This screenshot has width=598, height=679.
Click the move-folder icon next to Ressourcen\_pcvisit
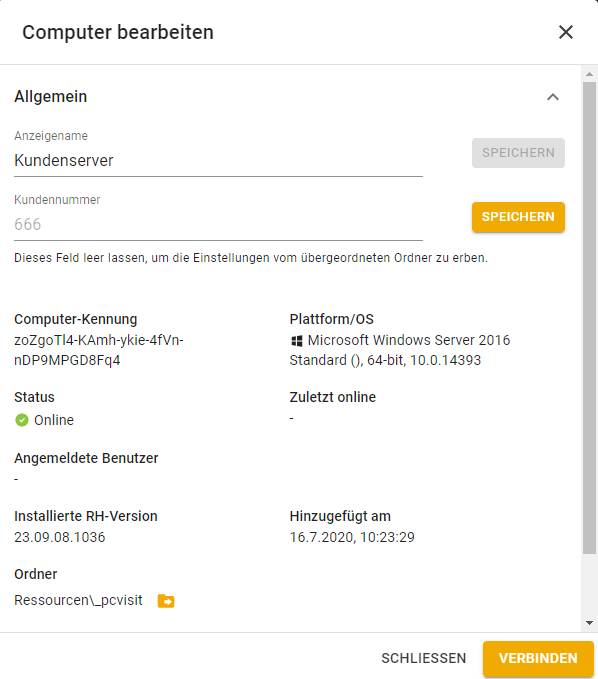tap(166, 601)
